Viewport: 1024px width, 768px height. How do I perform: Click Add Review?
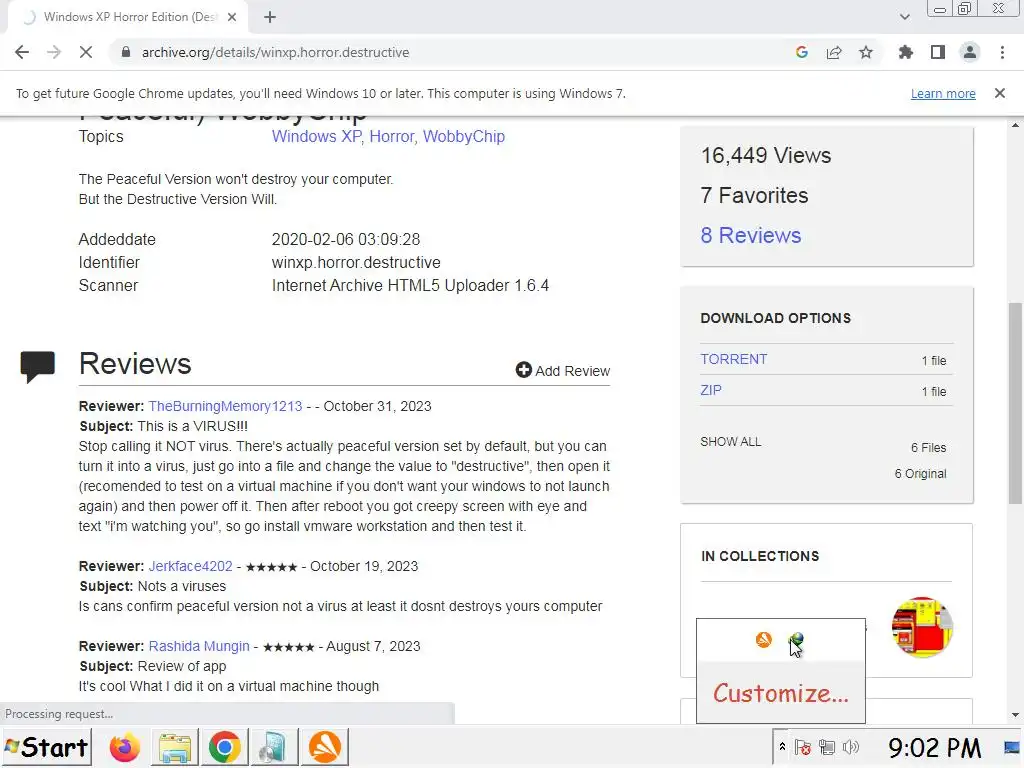pyautogui.click(x=563, y=370)
